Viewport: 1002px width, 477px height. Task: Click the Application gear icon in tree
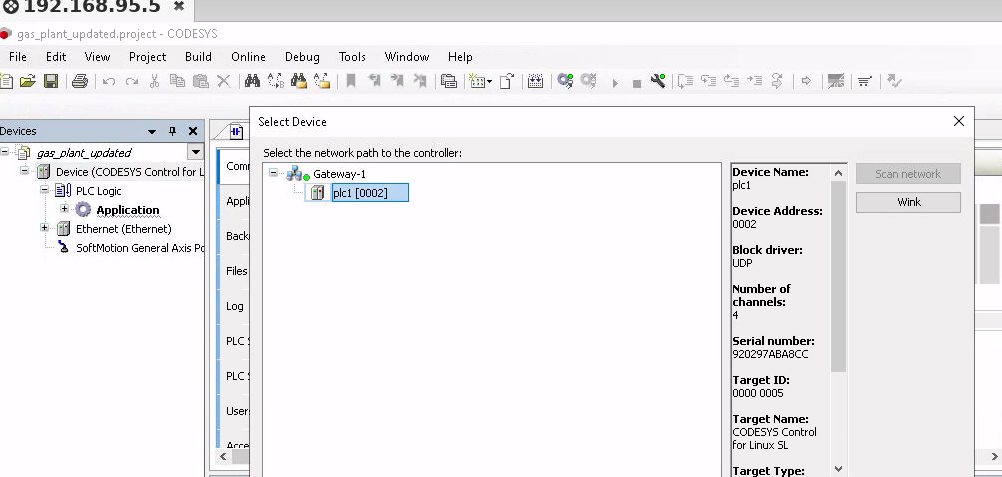click(x=83, y=210)
